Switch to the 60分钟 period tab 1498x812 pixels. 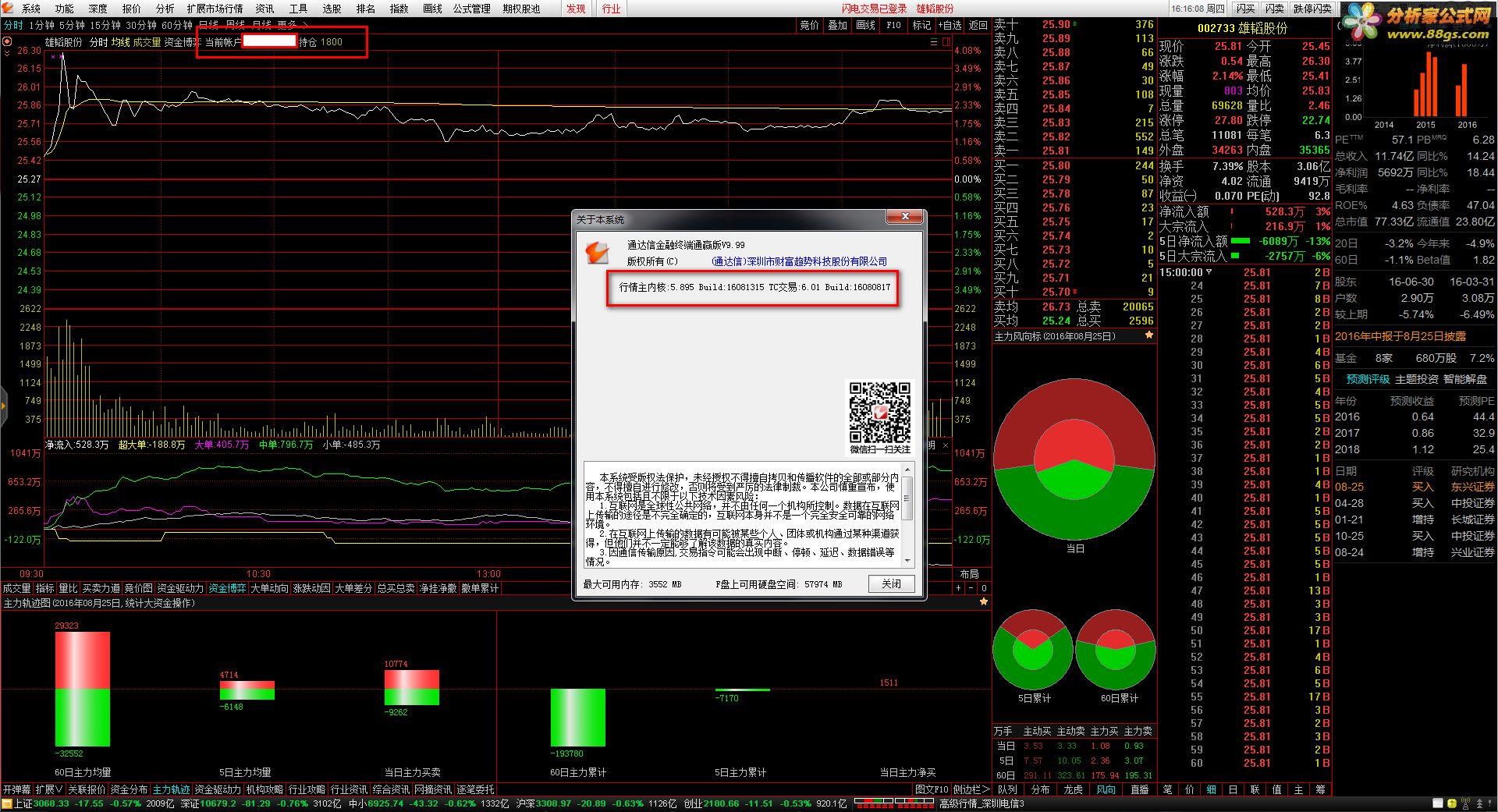pos(177,25)
